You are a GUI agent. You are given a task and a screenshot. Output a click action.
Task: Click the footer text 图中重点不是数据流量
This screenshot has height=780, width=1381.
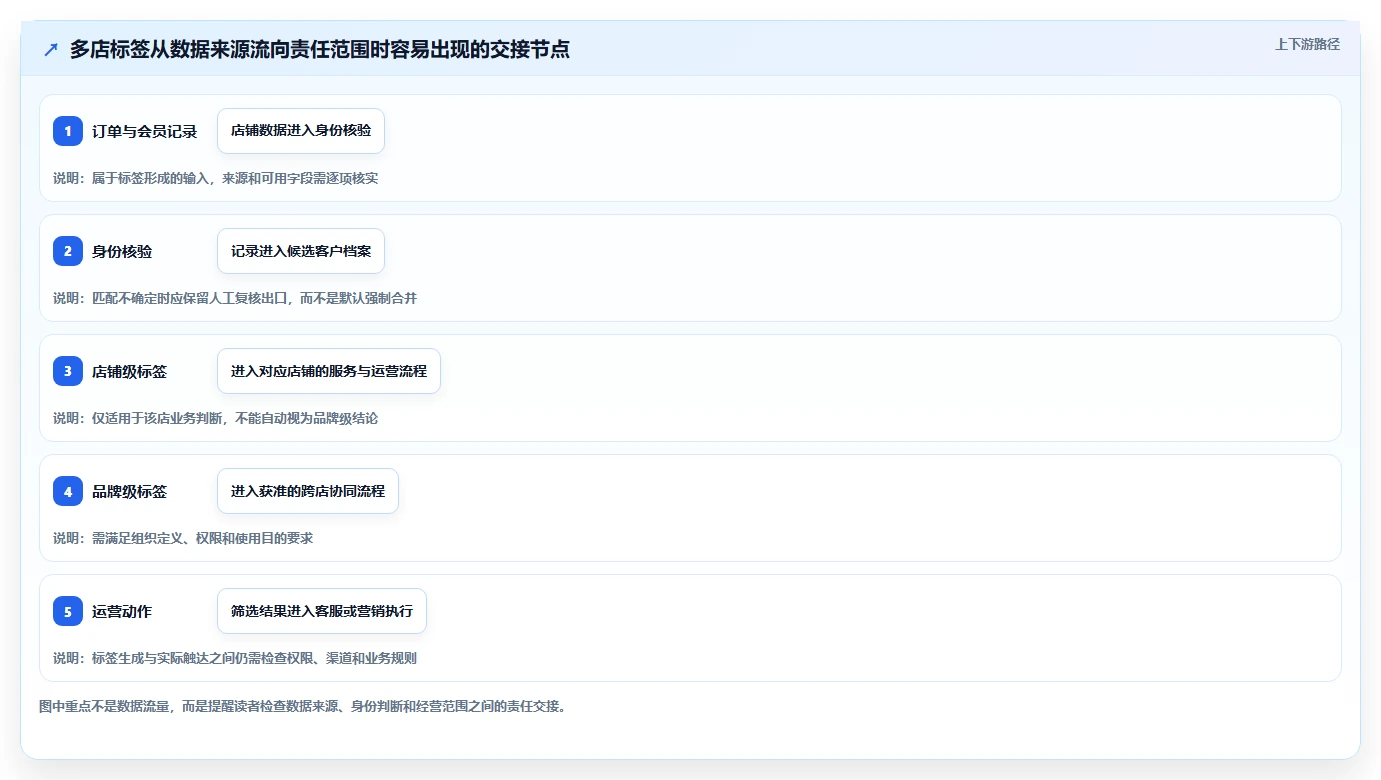(x=104, y=706)
